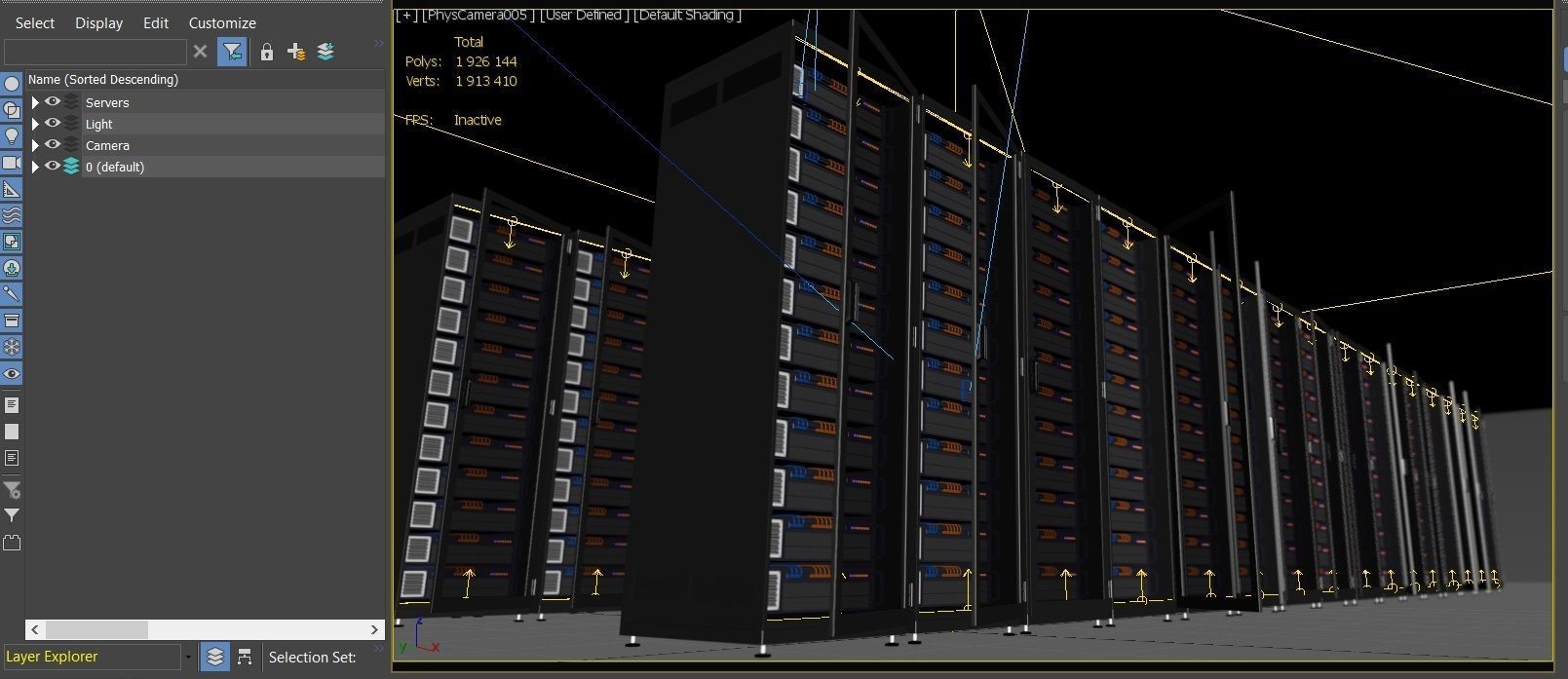Click the Selection Set: label
The width and height of the screenshot is (1568, 679).
pos(313,658)
